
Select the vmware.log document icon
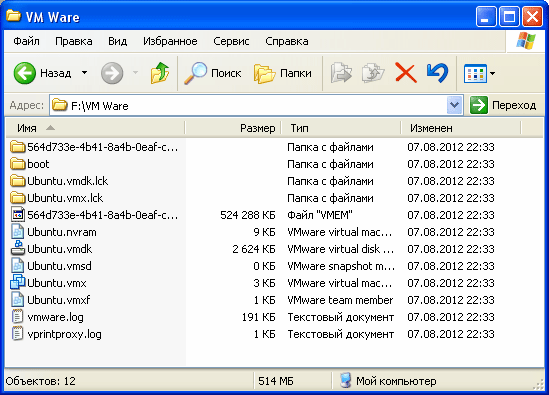pyautogui.click(x=18, y=317)
